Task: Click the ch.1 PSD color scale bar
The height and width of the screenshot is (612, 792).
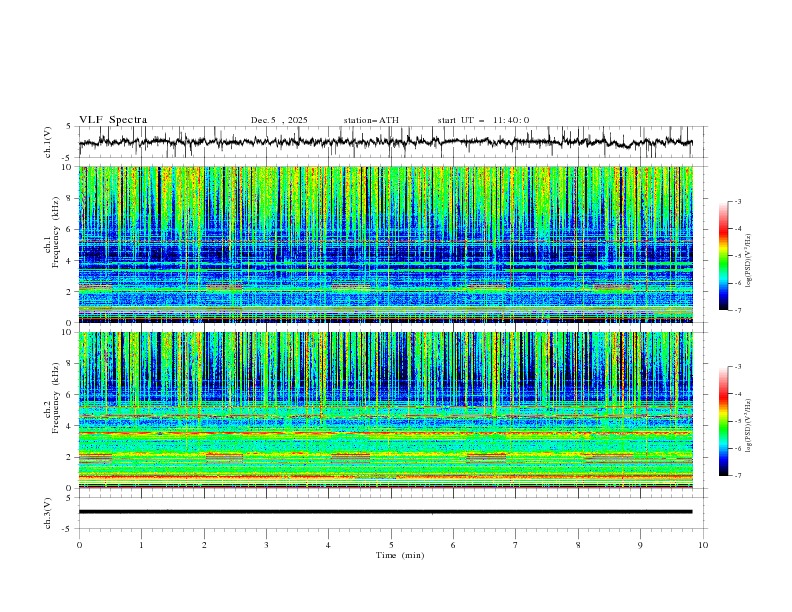Action: click(723, 256)
